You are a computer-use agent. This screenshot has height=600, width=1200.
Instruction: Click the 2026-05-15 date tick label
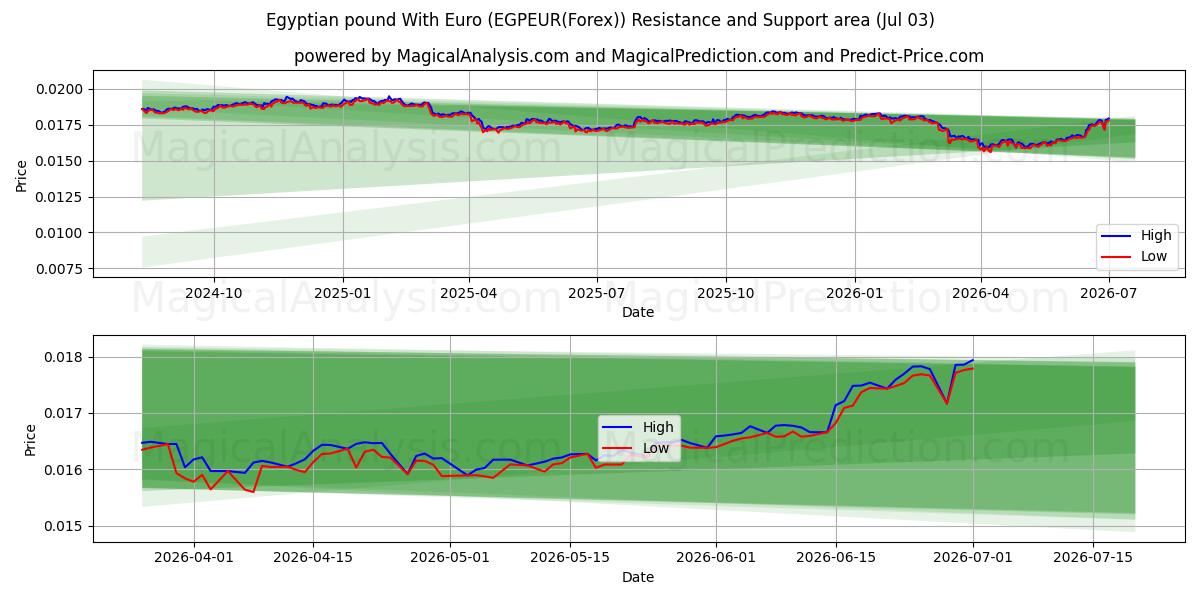pyautogui.click(x=570, y=558)
